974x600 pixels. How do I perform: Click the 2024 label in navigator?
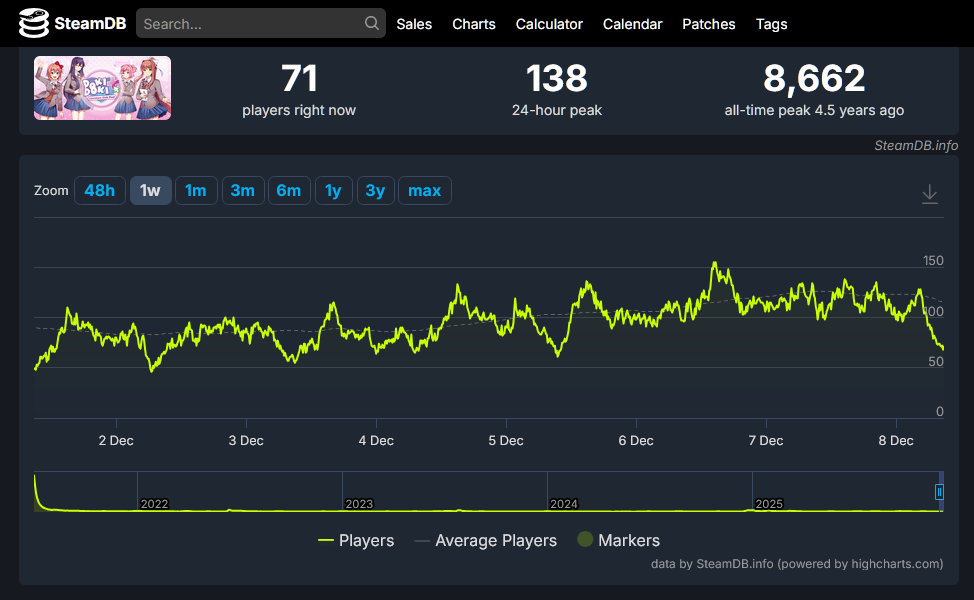pos(564,504)
